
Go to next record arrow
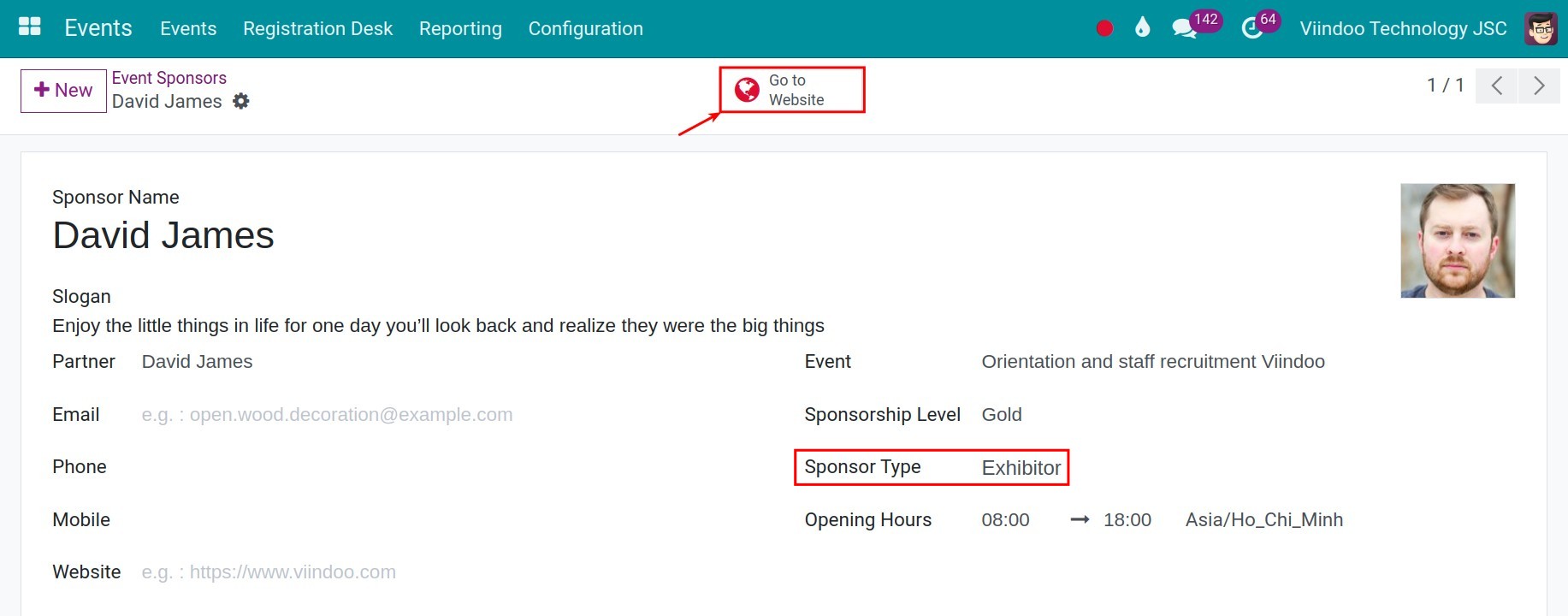pos(1539,86)
